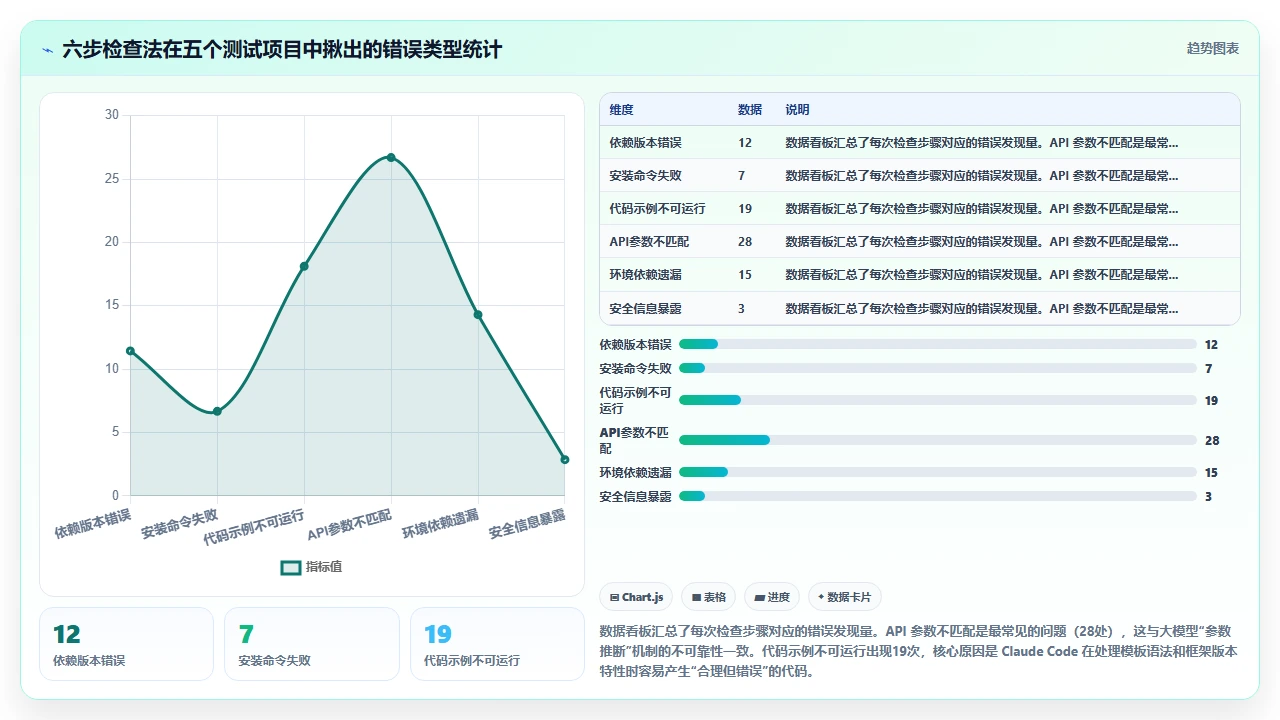
Task: Click the 依赖版本错误 x-axis label on chart
Action: click(x=93, y=524)
